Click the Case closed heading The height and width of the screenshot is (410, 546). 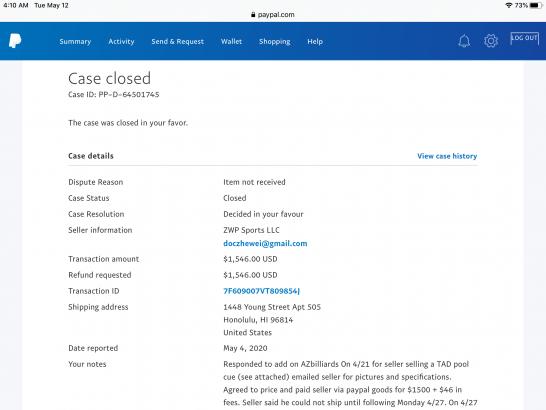(110, 78)
